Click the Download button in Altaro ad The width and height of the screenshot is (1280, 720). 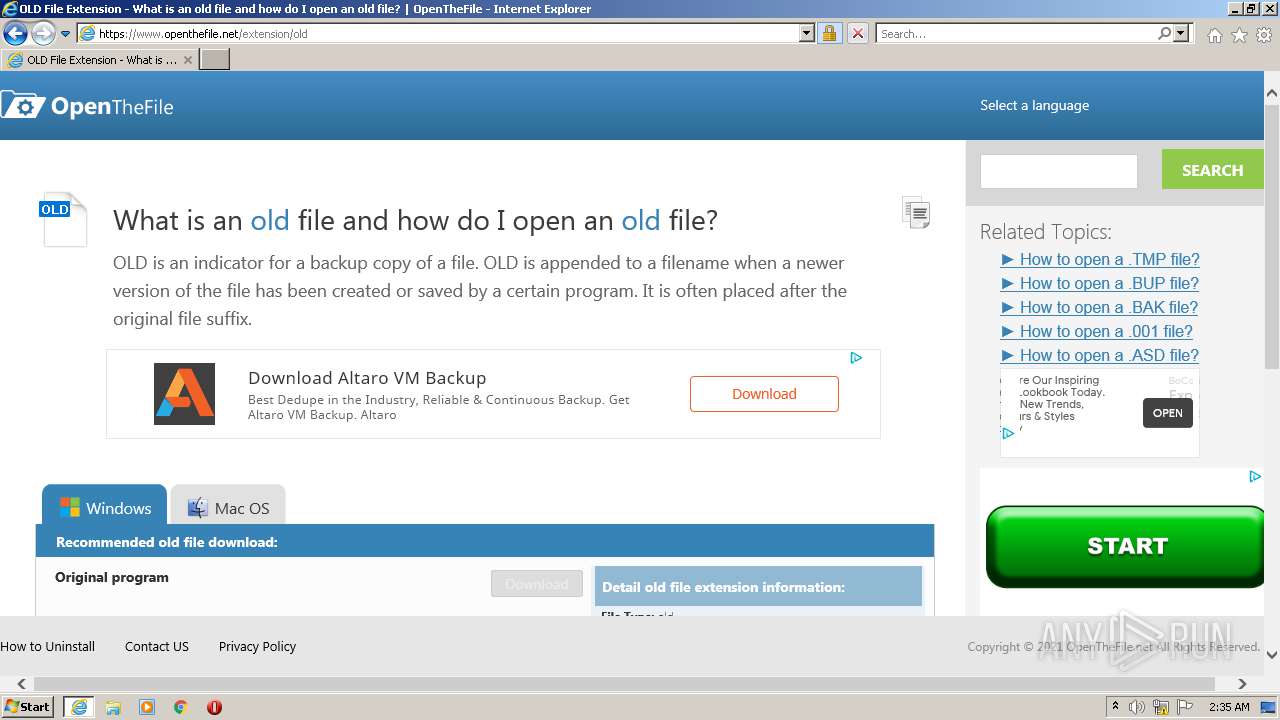(764, 394)
